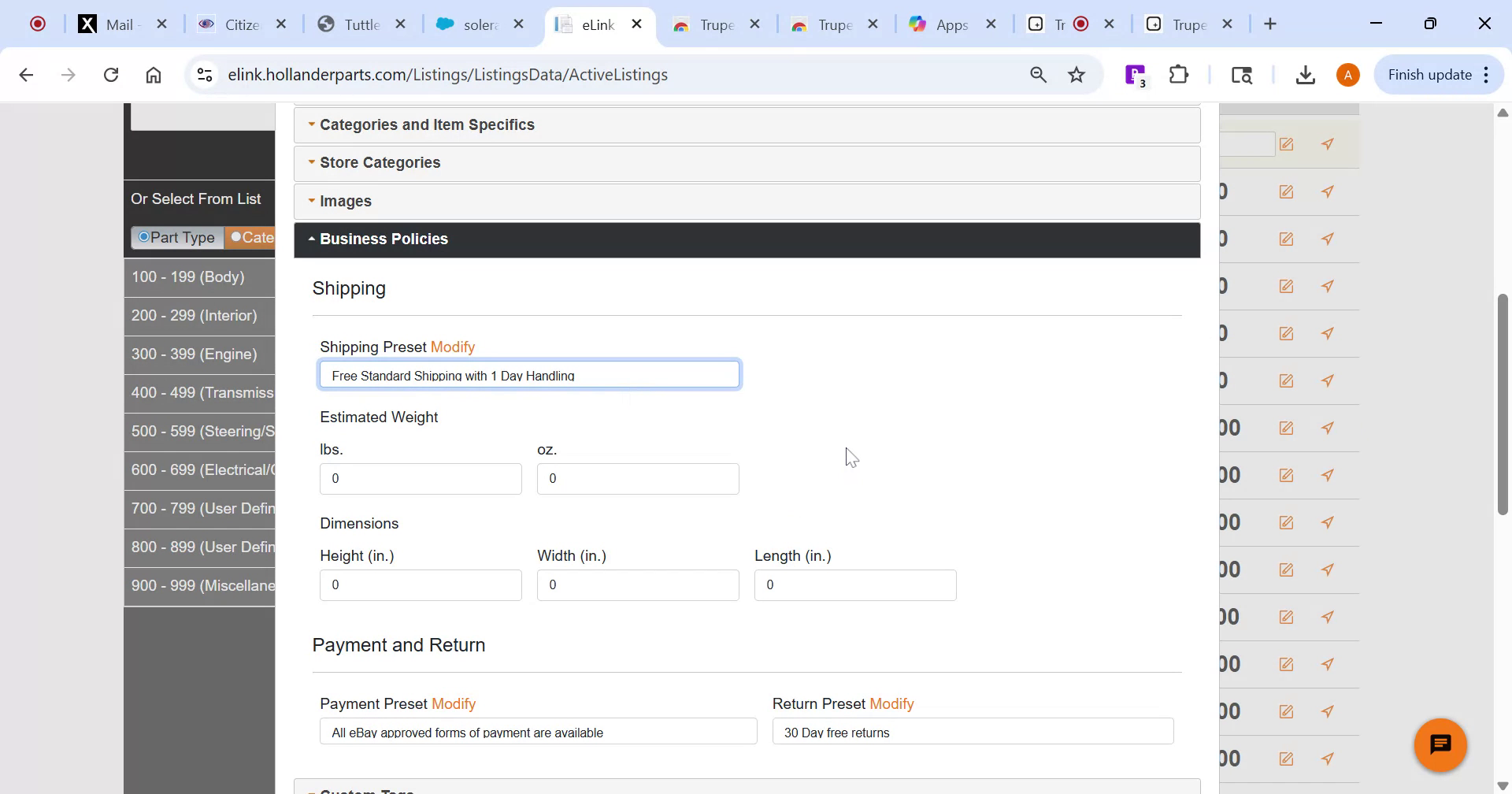Open the browser downloads icon
Screen dimensions: 1512x794
(x=1305, y=75)
